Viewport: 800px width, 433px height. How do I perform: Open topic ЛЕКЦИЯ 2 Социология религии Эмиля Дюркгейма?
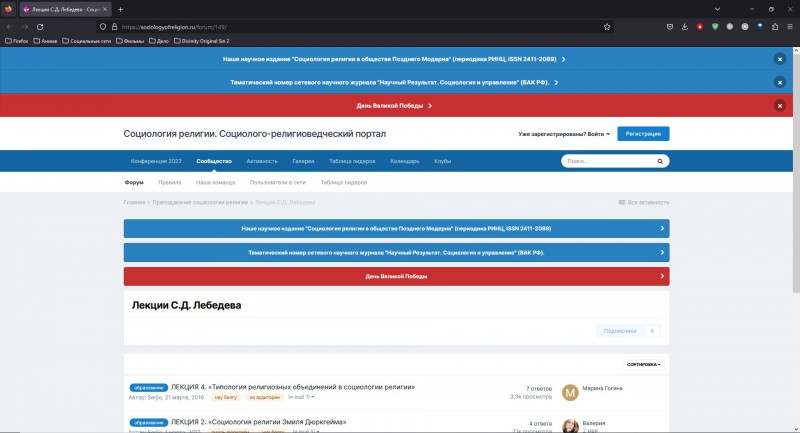pos(259,422)
